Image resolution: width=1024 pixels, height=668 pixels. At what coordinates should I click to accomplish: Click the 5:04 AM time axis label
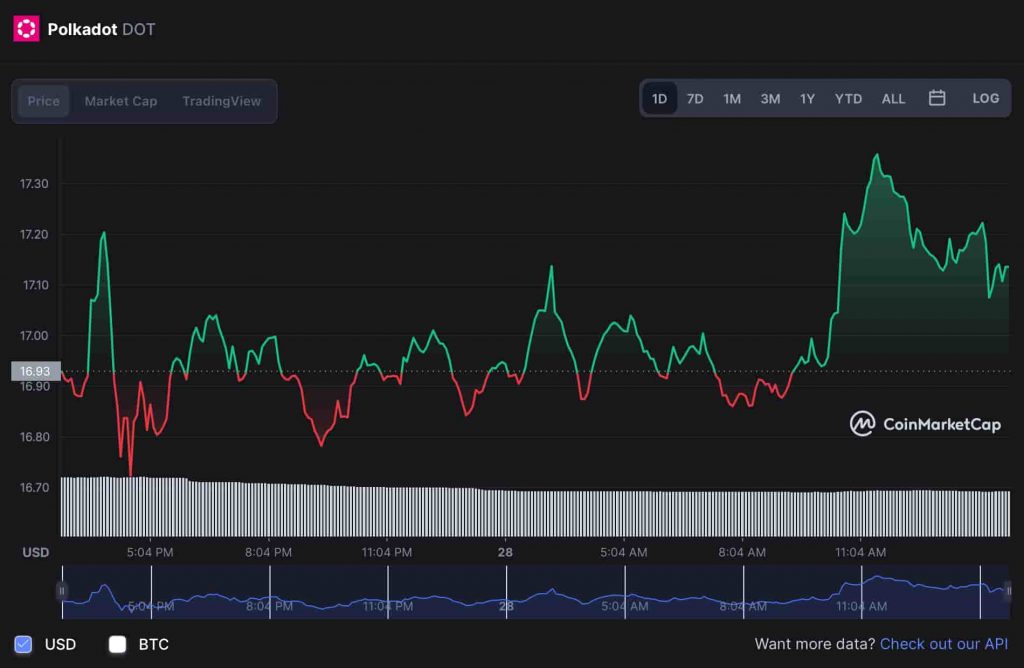[x=624, y=552]
